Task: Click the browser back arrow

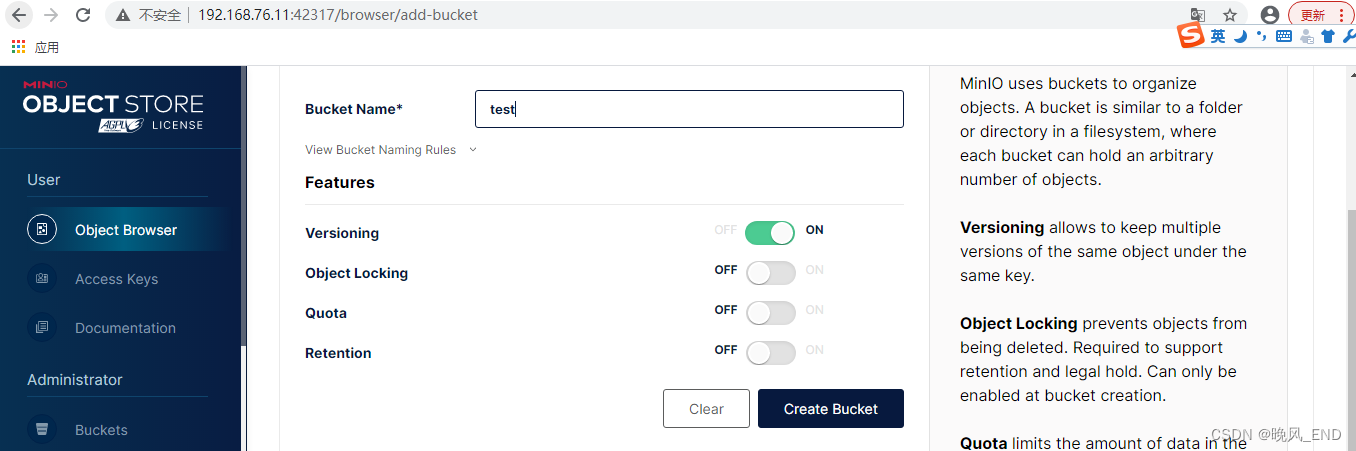Action: pyautogui.click(x=19, y=15)
